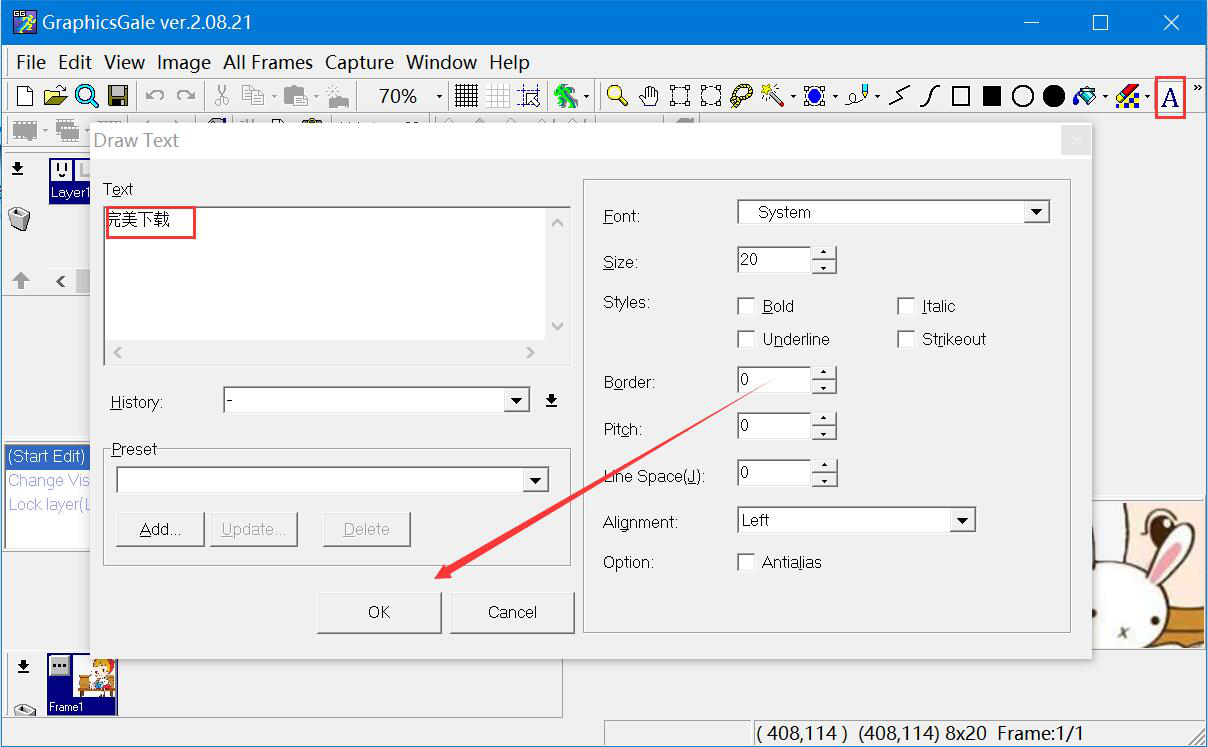The image size is (1208, 747).
Task: Confirm Draw Text with OK button
Action: (x=379, y=612)
